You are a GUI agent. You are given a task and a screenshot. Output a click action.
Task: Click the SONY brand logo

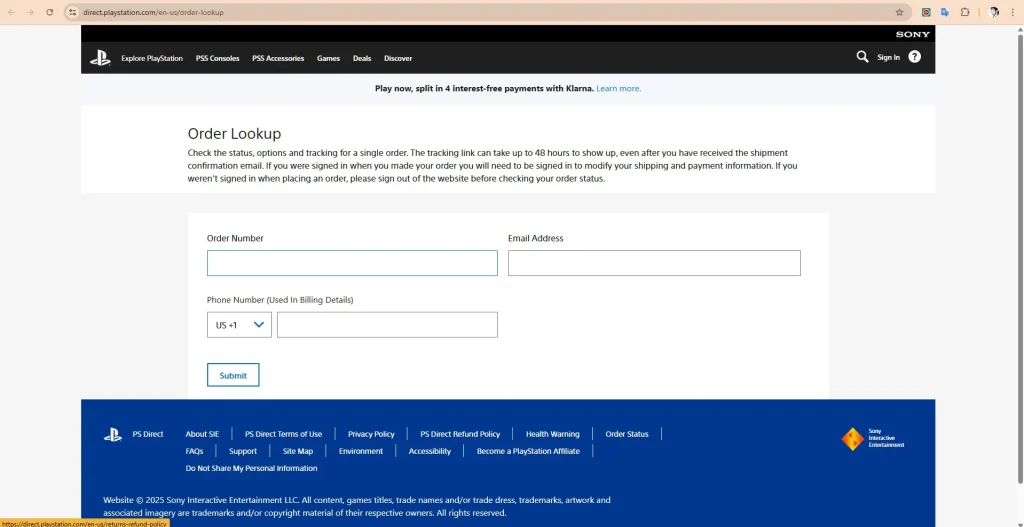(912, 34)
